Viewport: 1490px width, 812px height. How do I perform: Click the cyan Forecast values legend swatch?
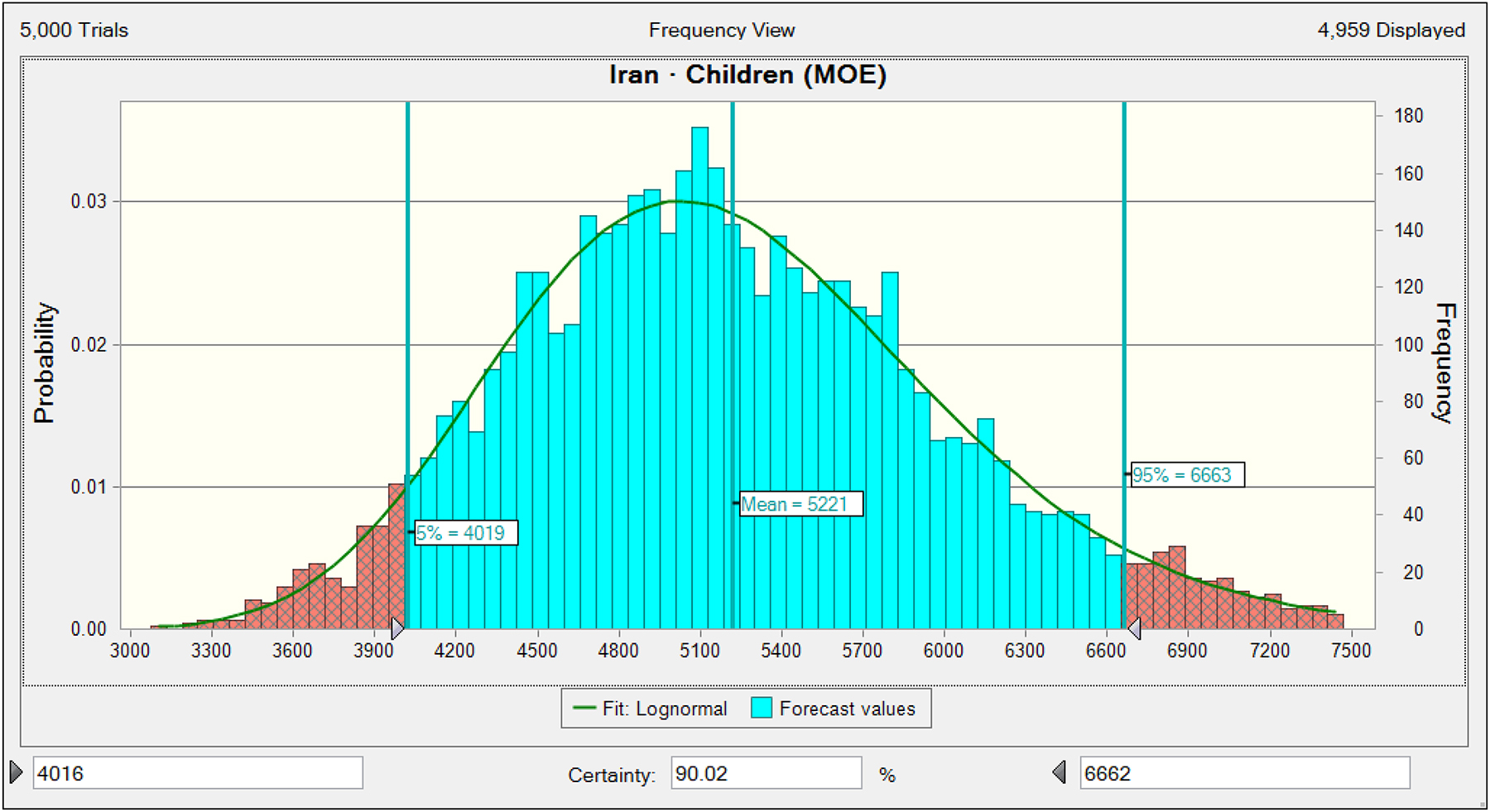pyautogui.click(x=762, y=709)
